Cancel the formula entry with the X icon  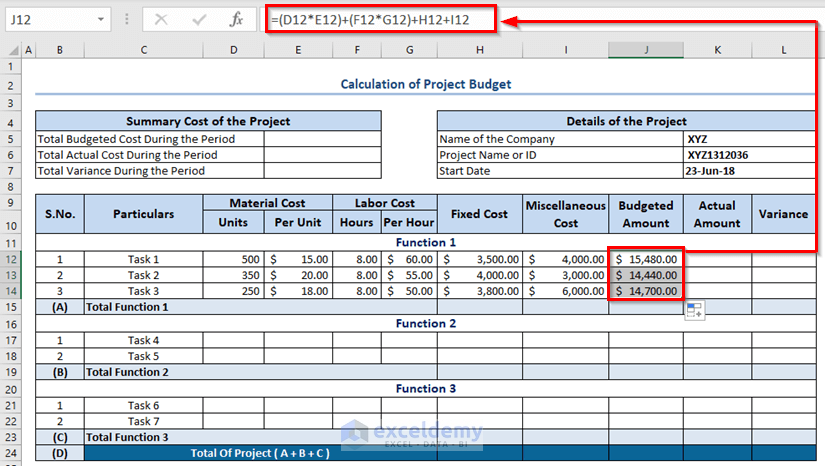161,20
